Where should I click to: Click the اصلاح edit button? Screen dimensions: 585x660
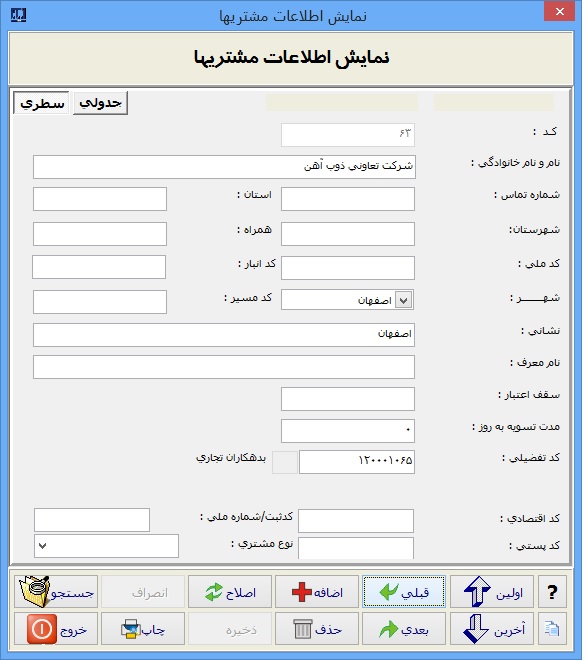tap(230, 591)
